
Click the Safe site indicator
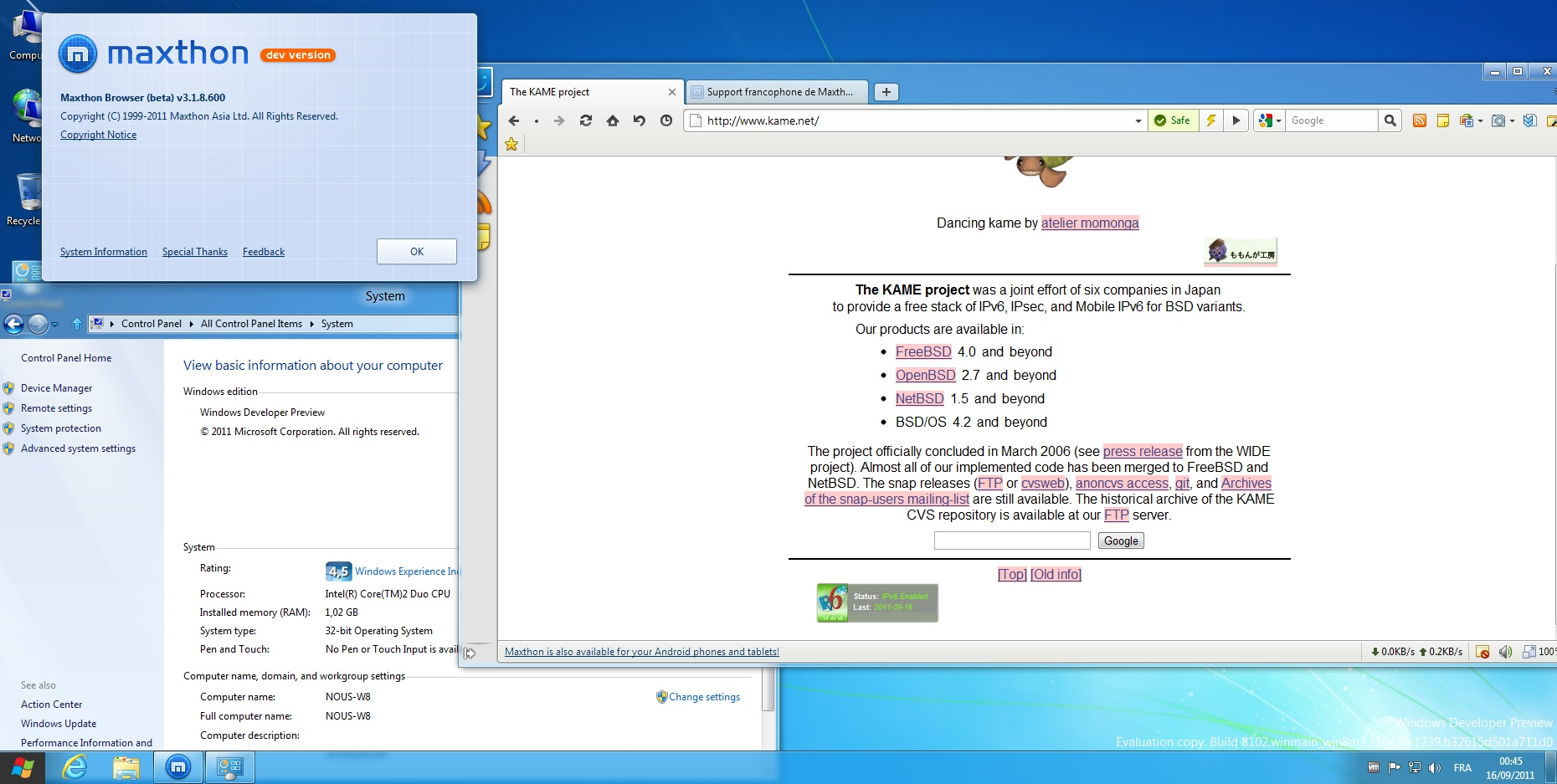tap(1173, 120)
